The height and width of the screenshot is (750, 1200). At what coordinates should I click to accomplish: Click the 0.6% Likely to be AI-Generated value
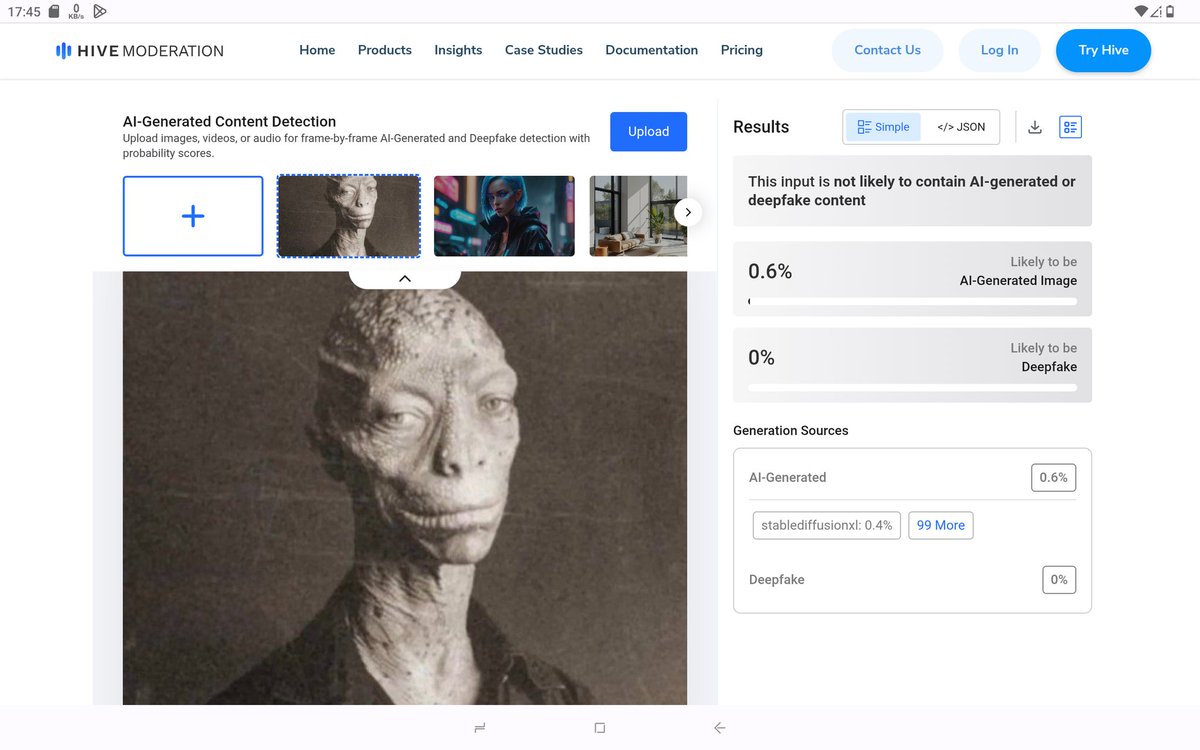770,271
